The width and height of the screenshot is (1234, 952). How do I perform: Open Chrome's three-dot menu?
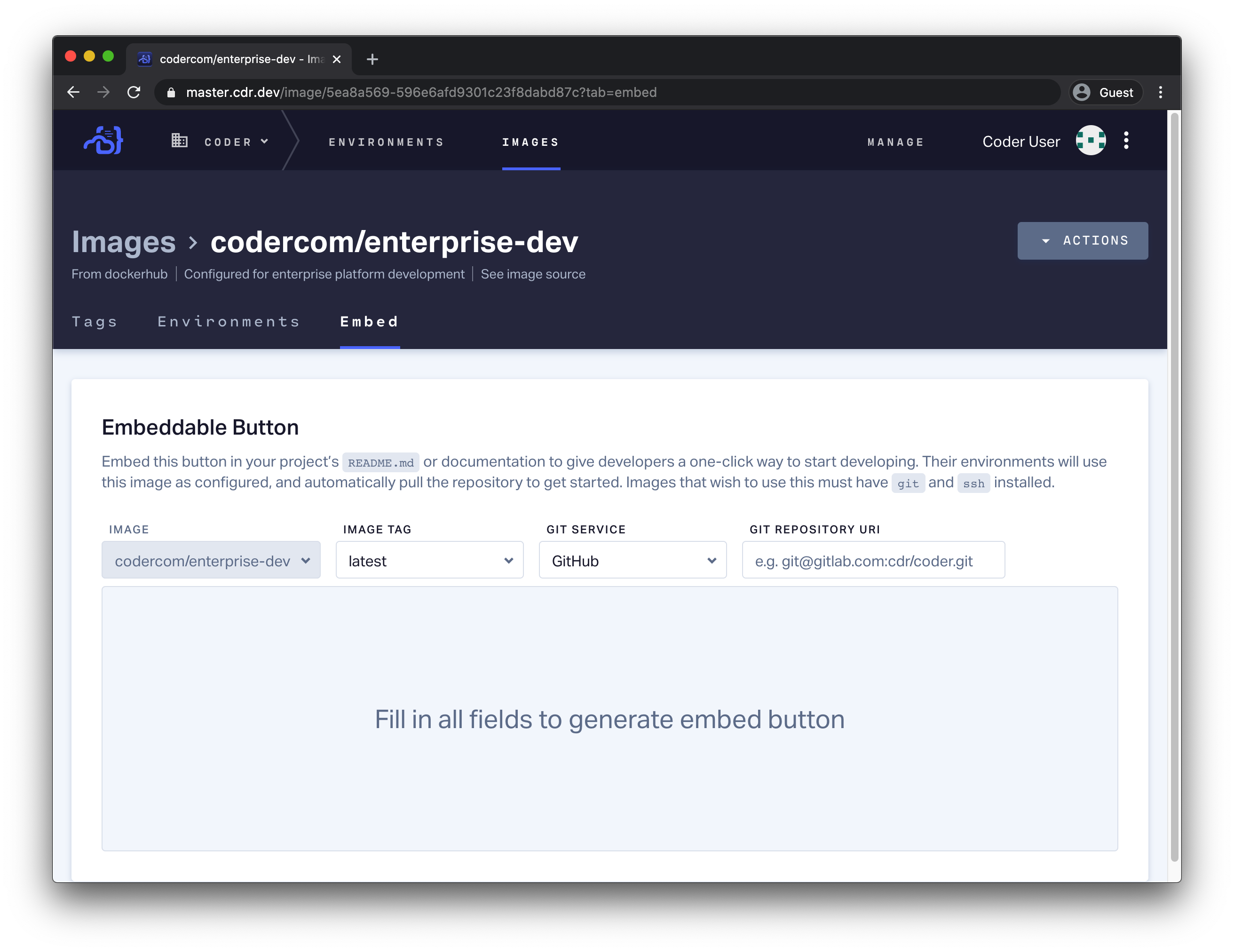click(1160, 92)
